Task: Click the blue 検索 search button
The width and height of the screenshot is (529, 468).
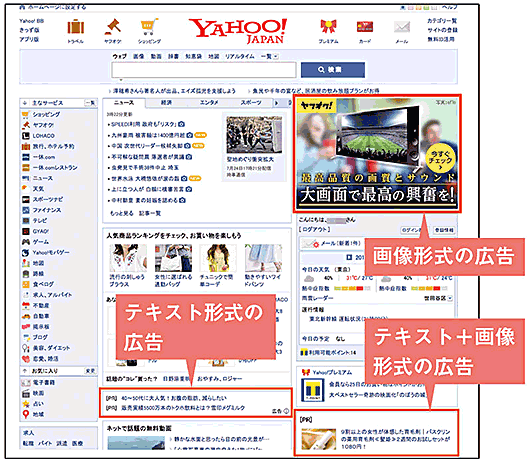Action: pyautogui.click(x=333, y=70)
